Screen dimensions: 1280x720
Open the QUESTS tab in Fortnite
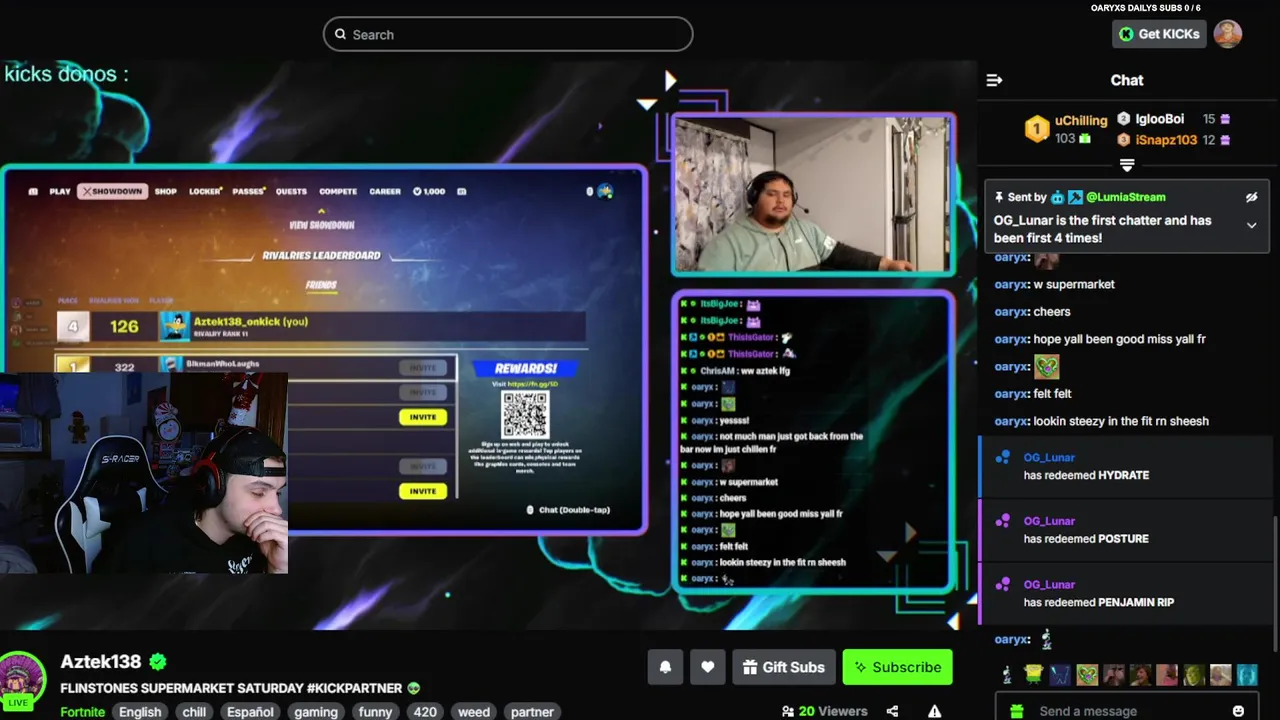(291, 191)
